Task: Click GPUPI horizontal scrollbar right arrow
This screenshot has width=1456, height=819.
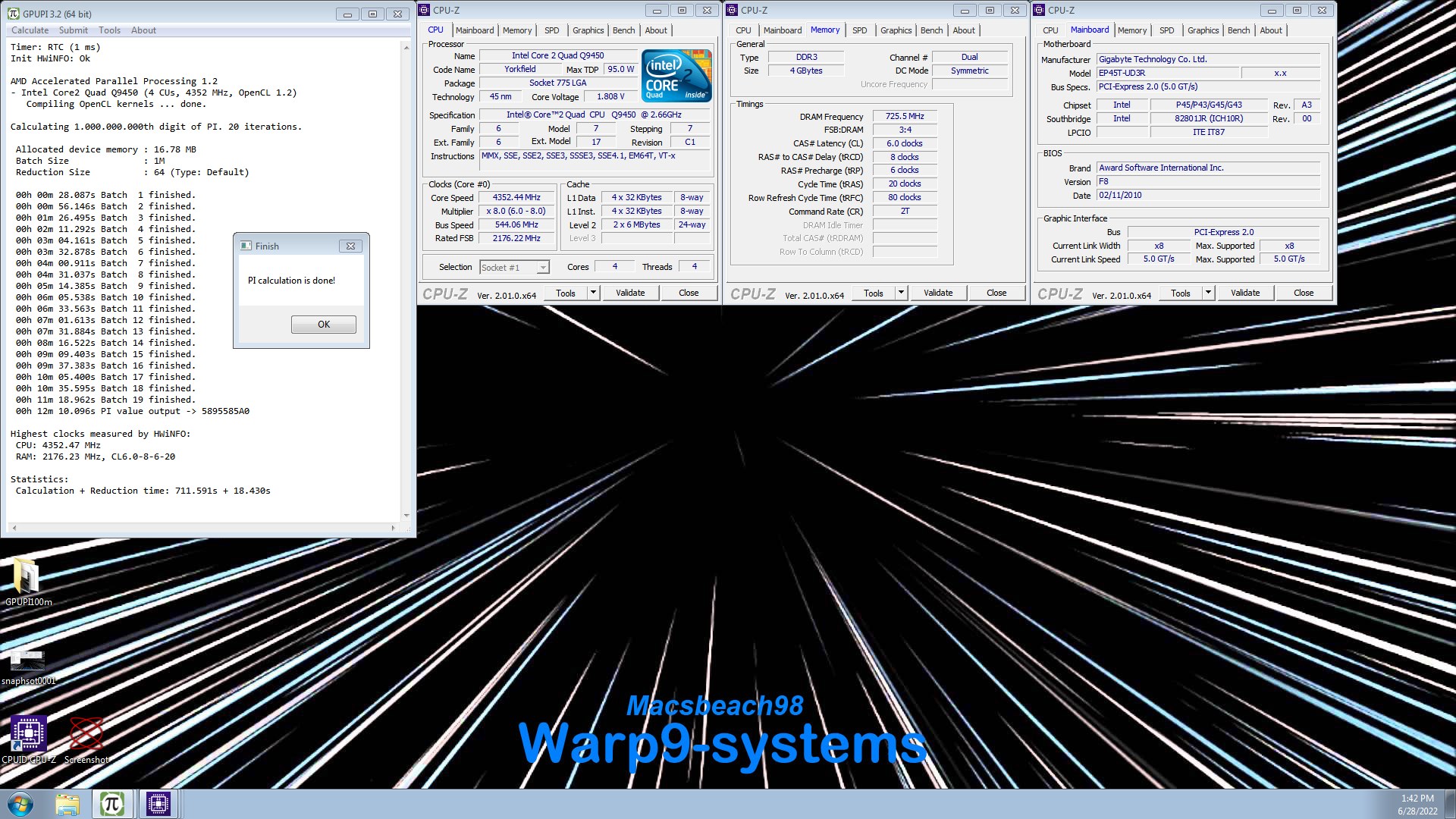Action: tap(394, 528)
